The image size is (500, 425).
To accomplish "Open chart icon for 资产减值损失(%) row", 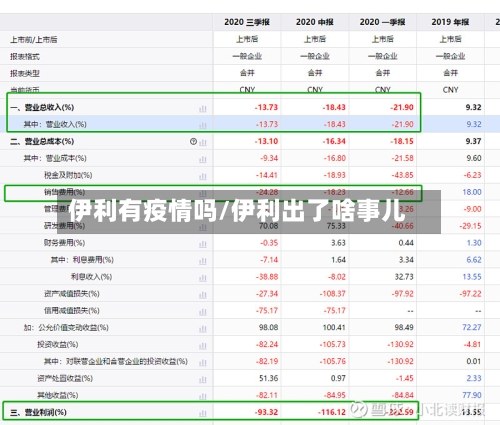I will 203,295.
